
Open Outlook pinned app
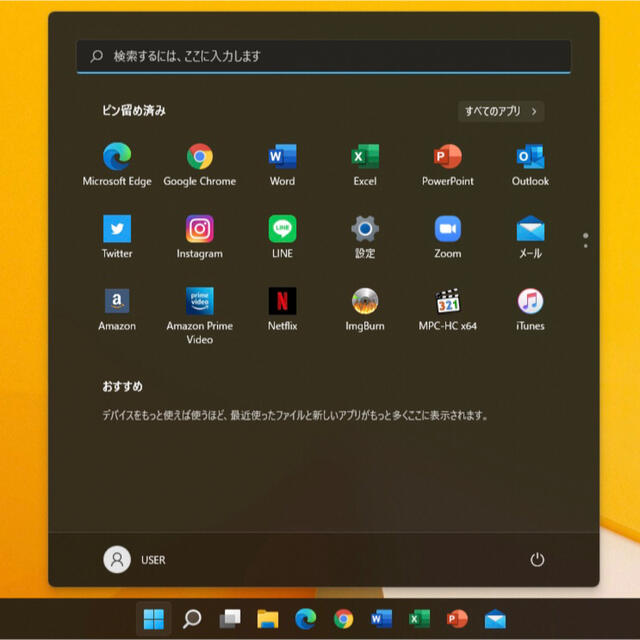[x=530, y=164]
